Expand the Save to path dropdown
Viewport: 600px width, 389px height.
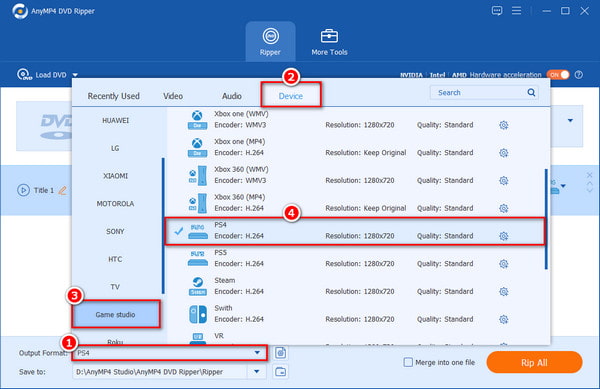257,371
